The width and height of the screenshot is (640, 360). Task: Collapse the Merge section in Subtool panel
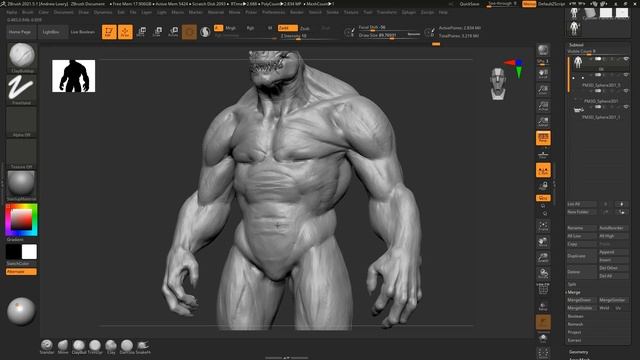pyautogui.click(x=574, y=292)
